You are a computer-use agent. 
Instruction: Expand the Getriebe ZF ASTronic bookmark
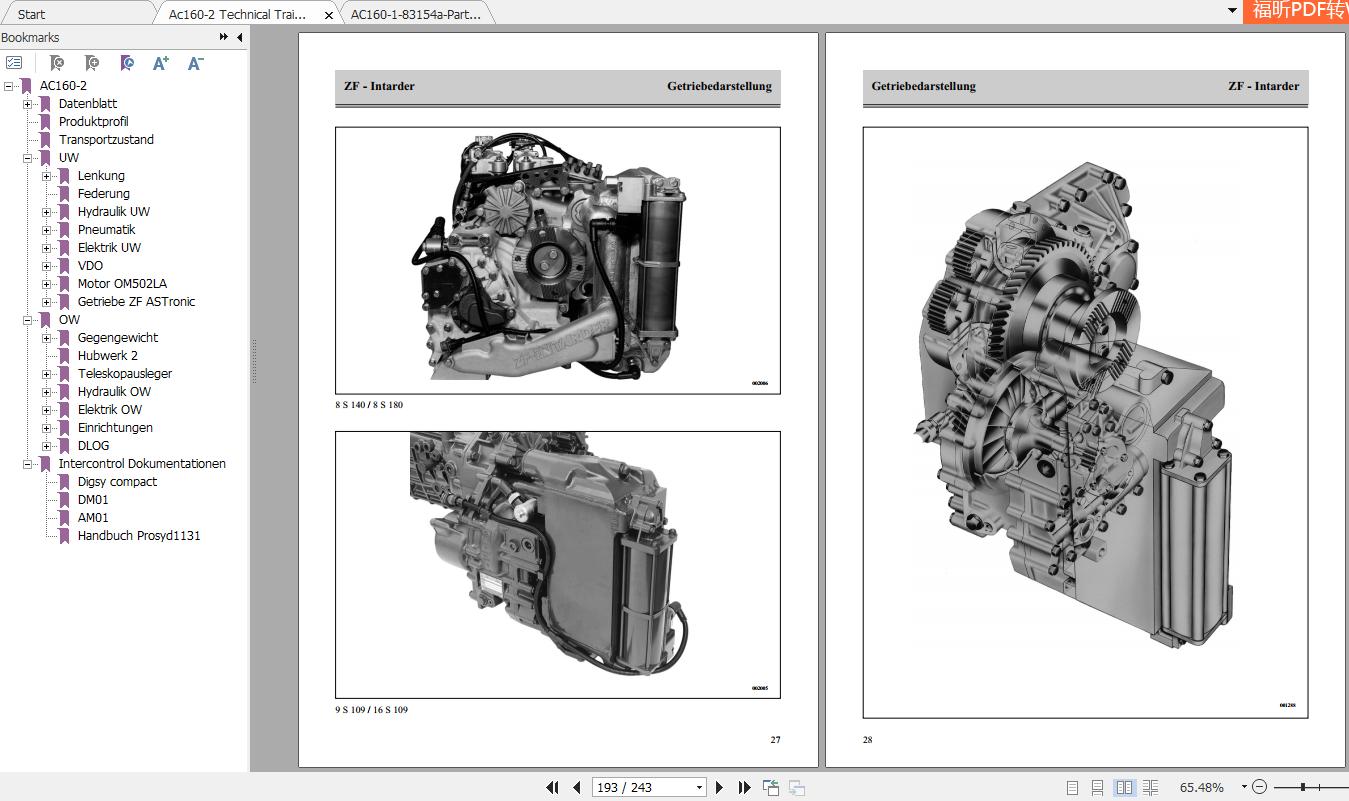point(47,302)
